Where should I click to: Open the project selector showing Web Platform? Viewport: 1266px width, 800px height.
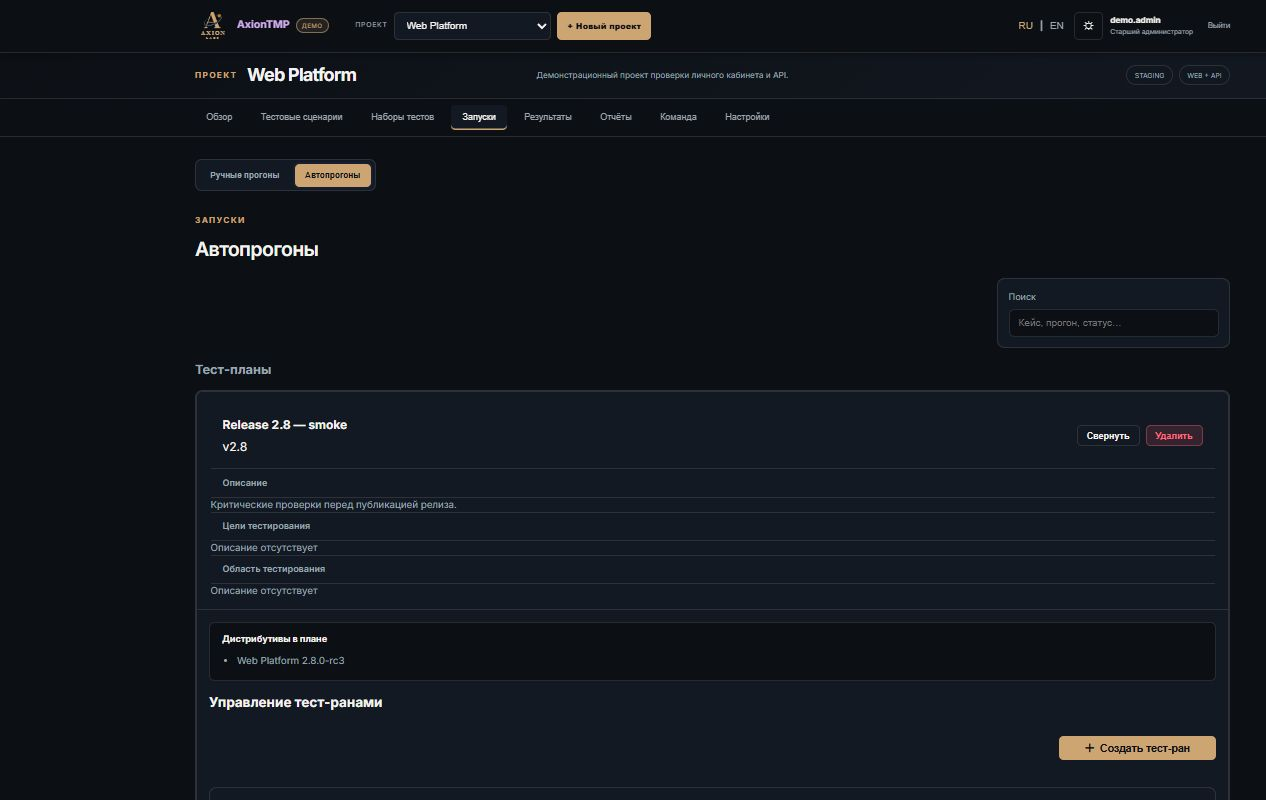click(x=472, y=26)
